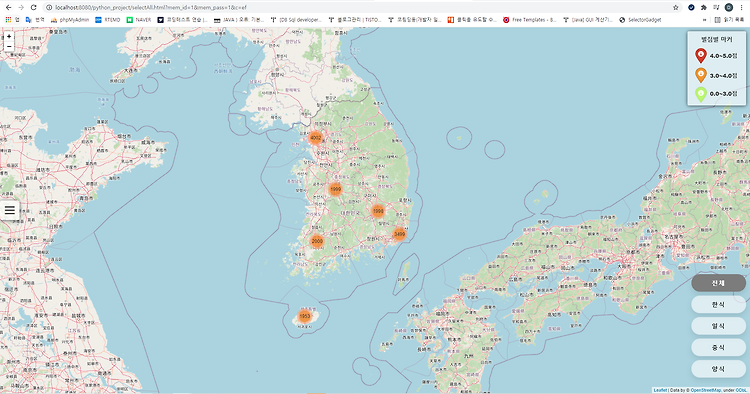Open the RTEMD bookmark
Image resolution: width=750 pixels, height=394 pixels.
click(x=108, y=20)
